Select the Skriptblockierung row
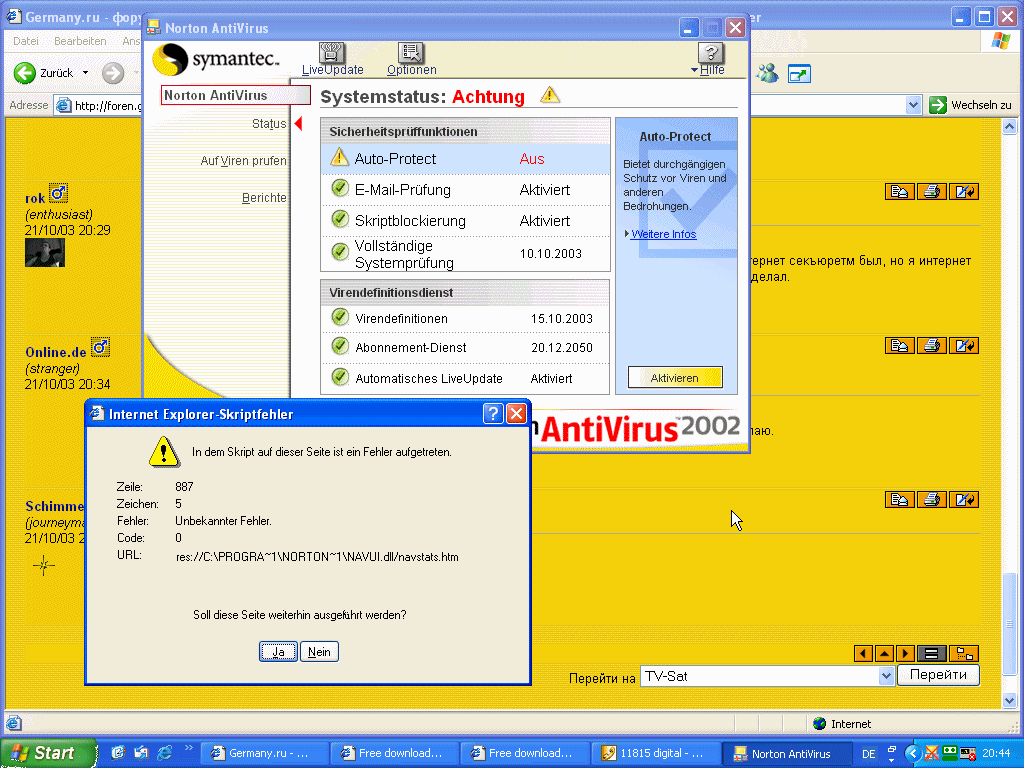Image resolution: width=1024 pixels, height=768 pixels. [465, 221]
